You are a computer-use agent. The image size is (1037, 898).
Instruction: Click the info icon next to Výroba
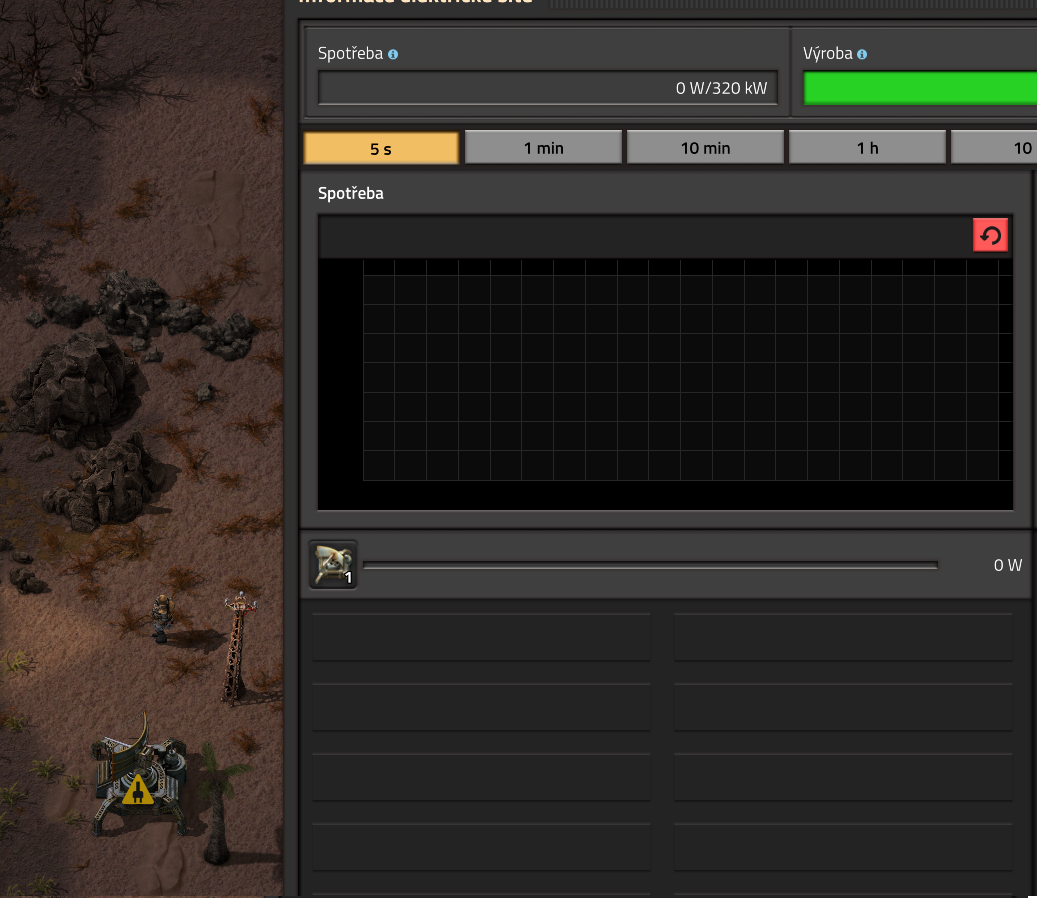coord(862,54)
